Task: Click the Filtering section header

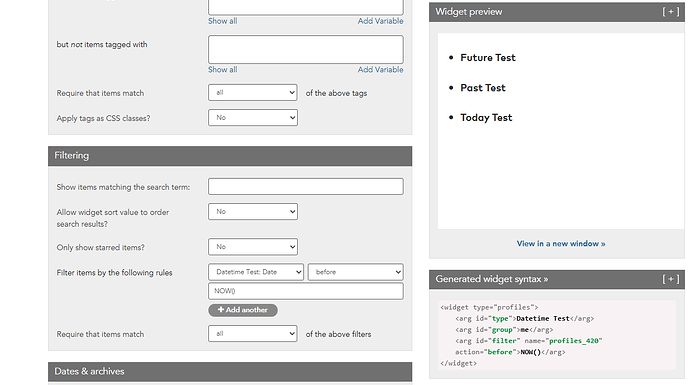Action: tap(230, 156)
